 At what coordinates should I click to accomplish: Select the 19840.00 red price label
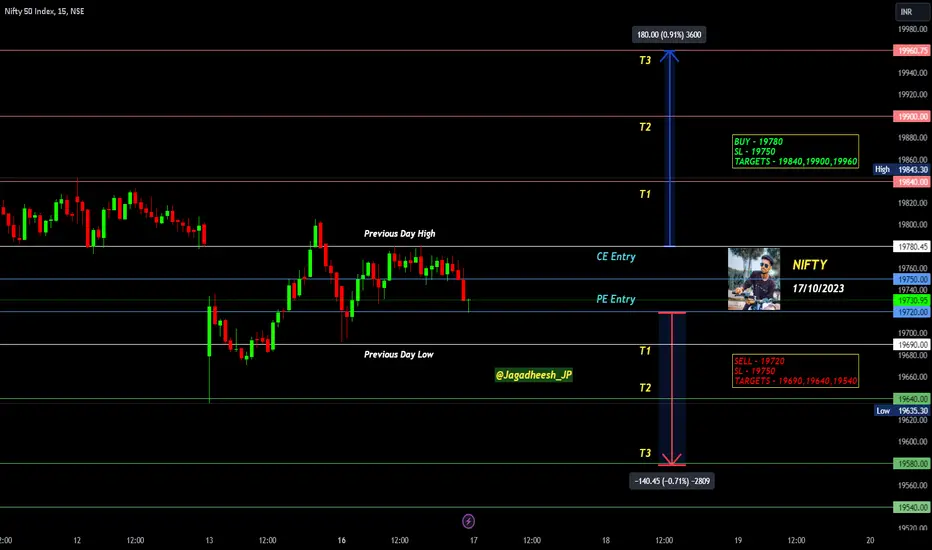click(x=912, y=182)
